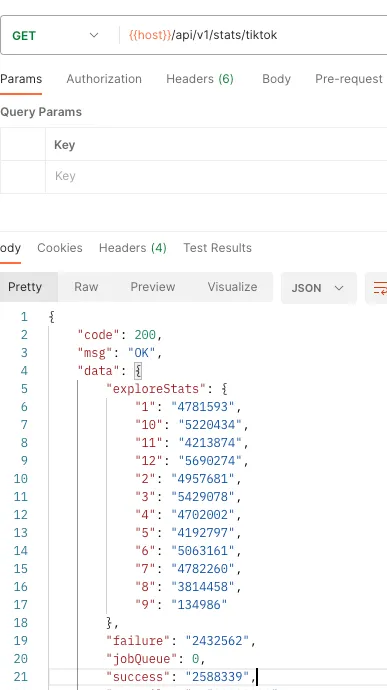This screenshot has height=690, width=387.
Task: Click the "data" opening brace
Action: point(138,371)
